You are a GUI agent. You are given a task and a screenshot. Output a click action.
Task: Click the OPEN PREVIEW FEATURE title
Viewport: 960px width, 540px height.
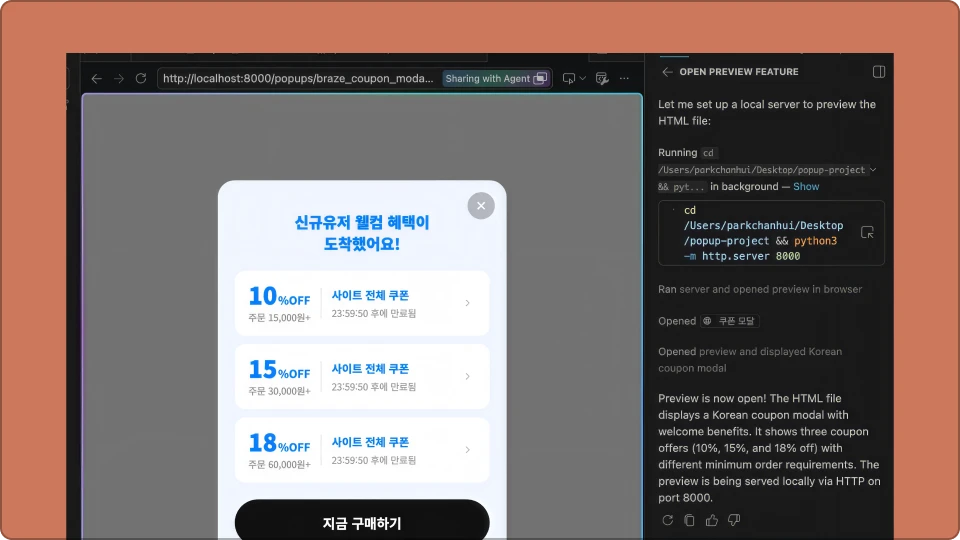(x=739, y=72)
